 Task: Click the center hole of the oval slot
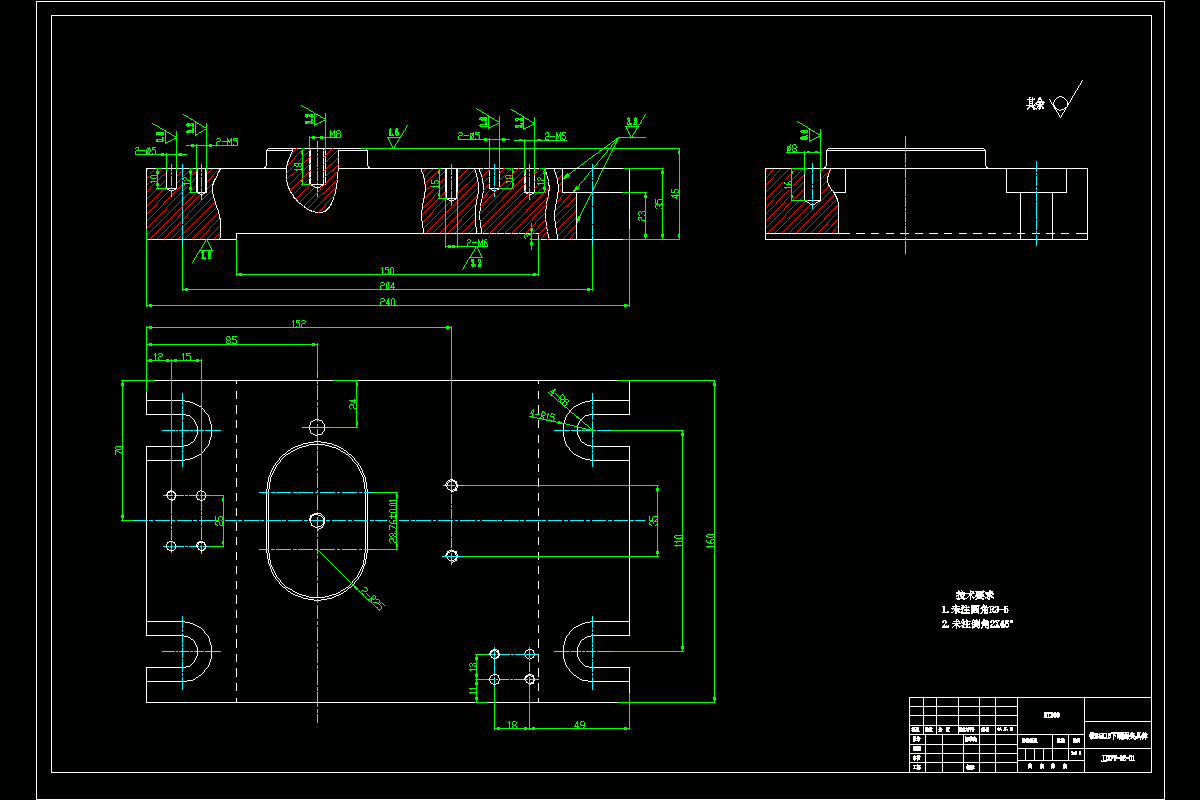click(x=317, y=520)
